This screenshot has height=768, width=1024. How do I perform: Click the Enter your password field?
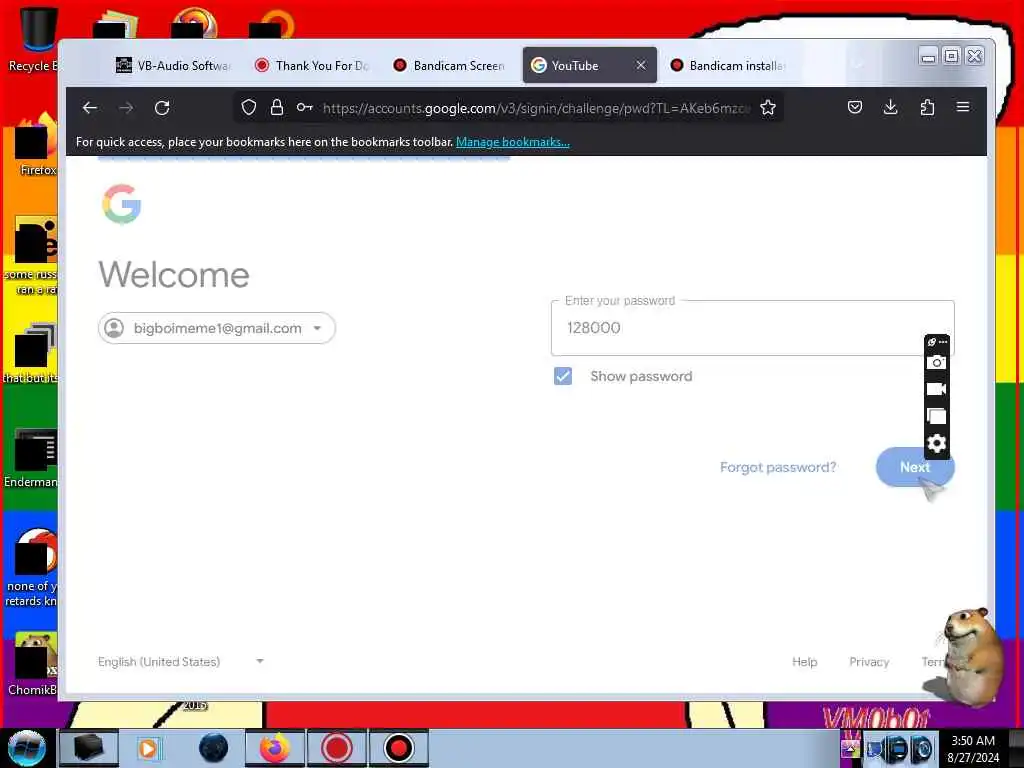tap(752, 328)
